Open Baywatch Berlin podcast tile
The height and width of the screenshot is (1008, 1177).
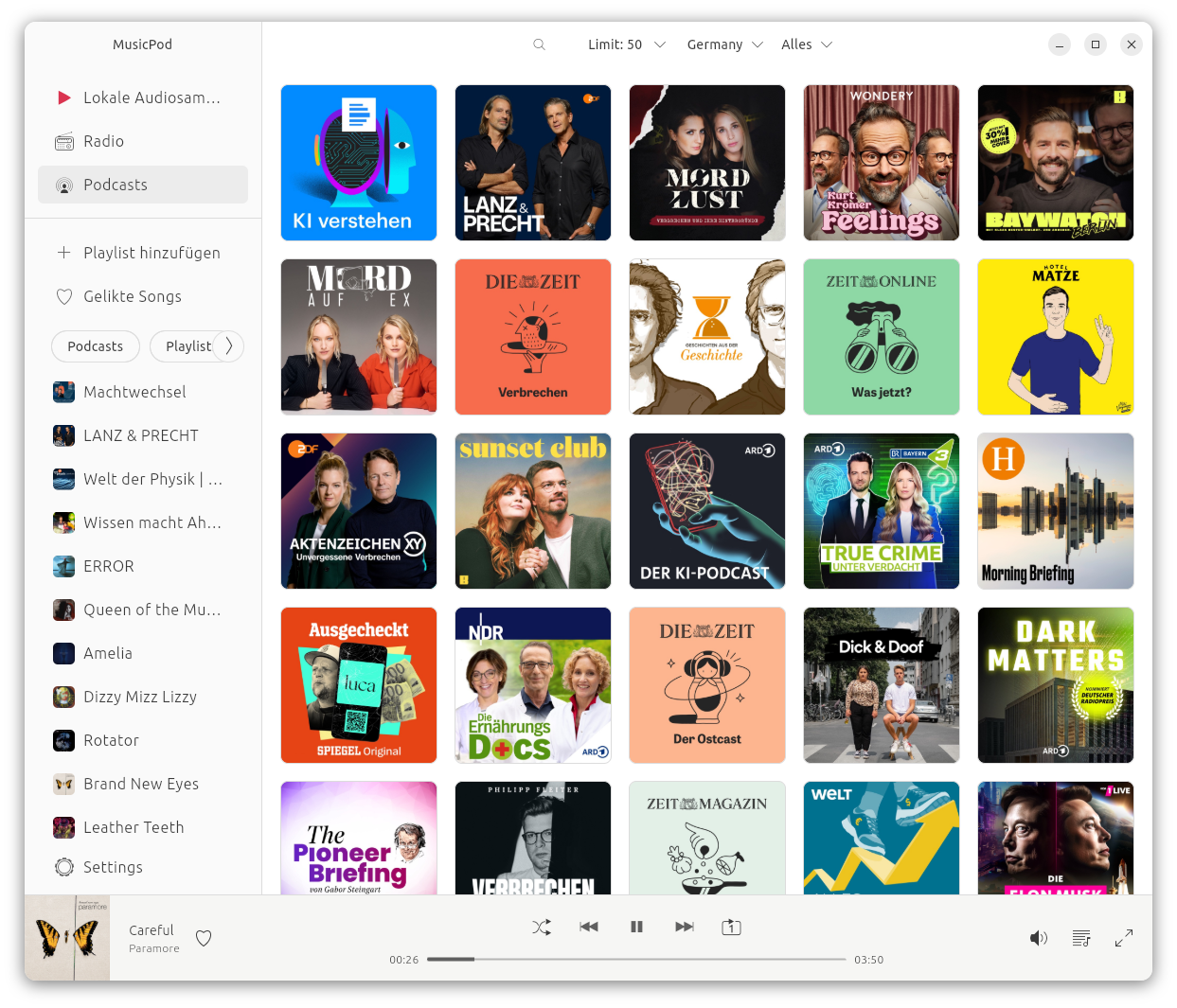(x=1056, y=163)
